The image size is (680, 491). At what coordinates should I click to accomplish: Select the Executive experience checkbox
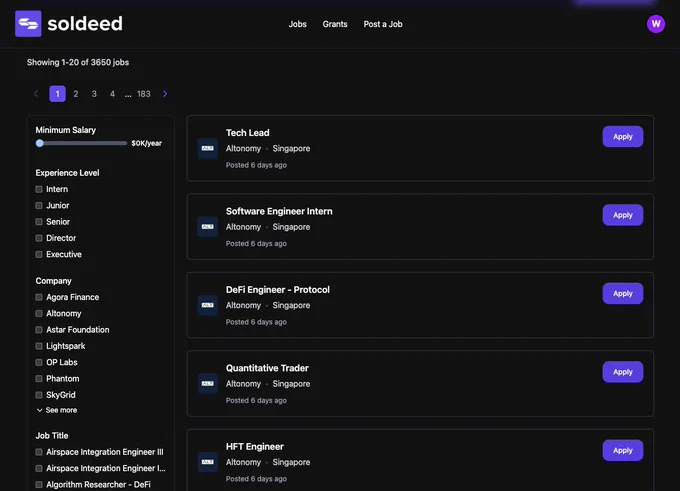(39, 254)
